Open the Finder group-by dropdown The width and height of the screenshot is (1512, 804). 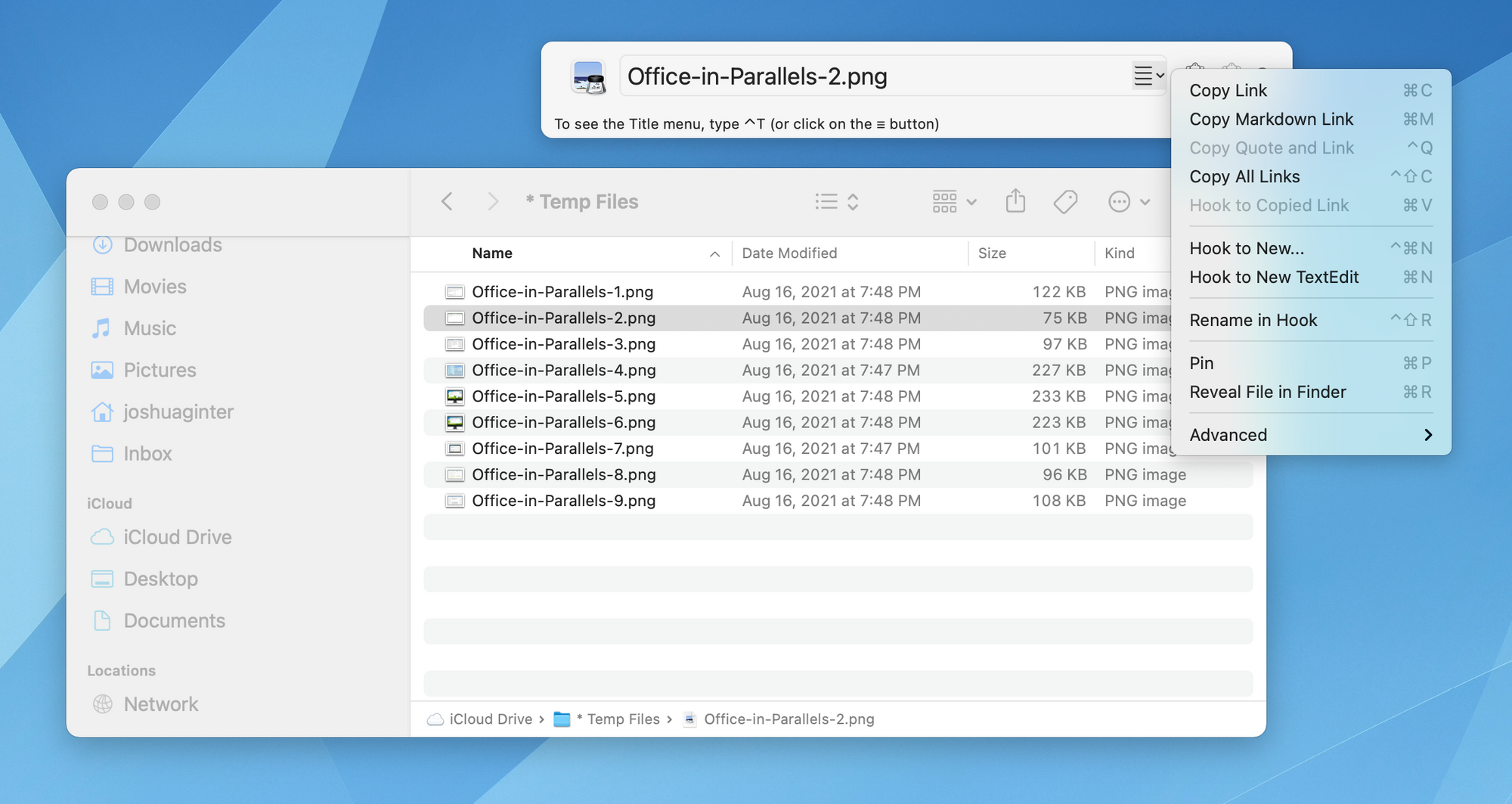[x=954, y=201]
